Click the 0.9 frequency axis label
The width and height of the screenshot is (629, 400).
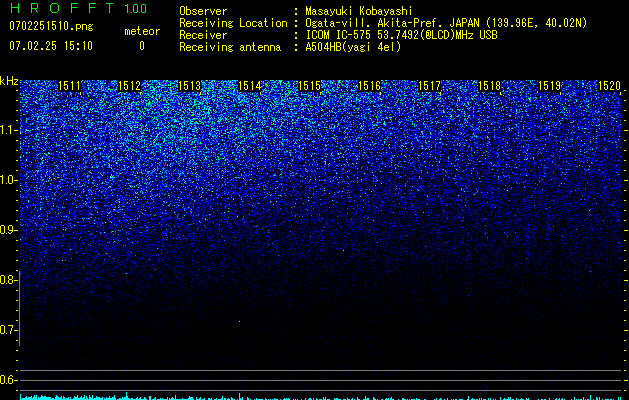(9, 230)
